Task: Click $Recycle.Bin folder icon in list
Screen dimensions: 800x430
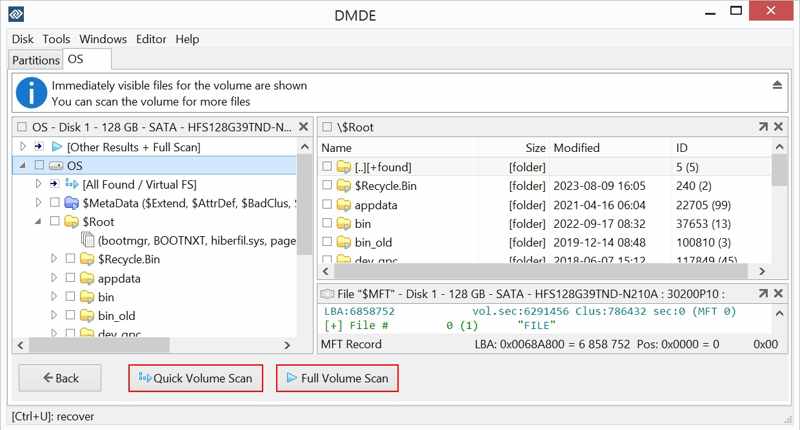Action: [344, 186]
